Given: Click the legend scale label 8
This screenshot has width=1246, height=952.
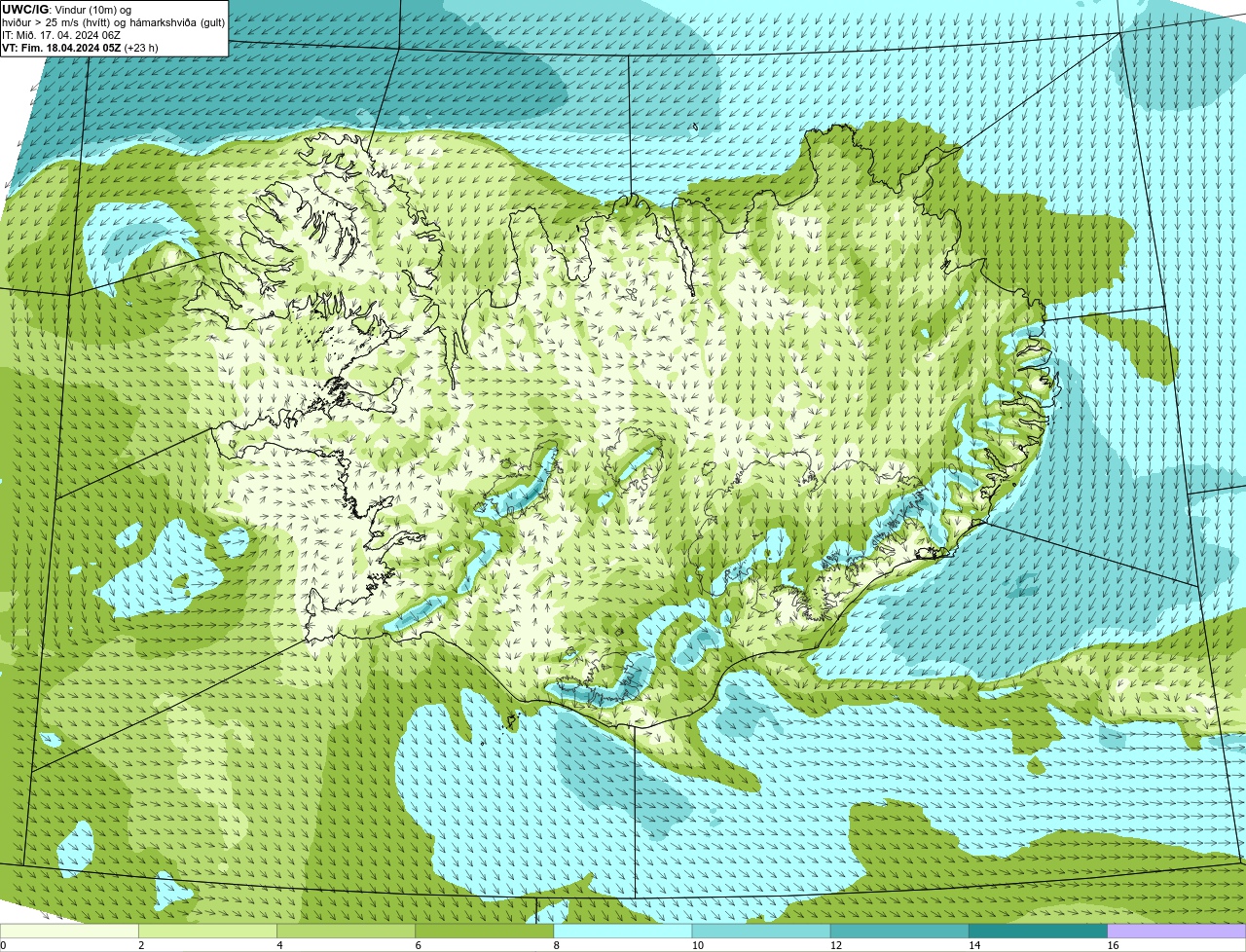Looking at the screenshot, I should click(557, 945).
